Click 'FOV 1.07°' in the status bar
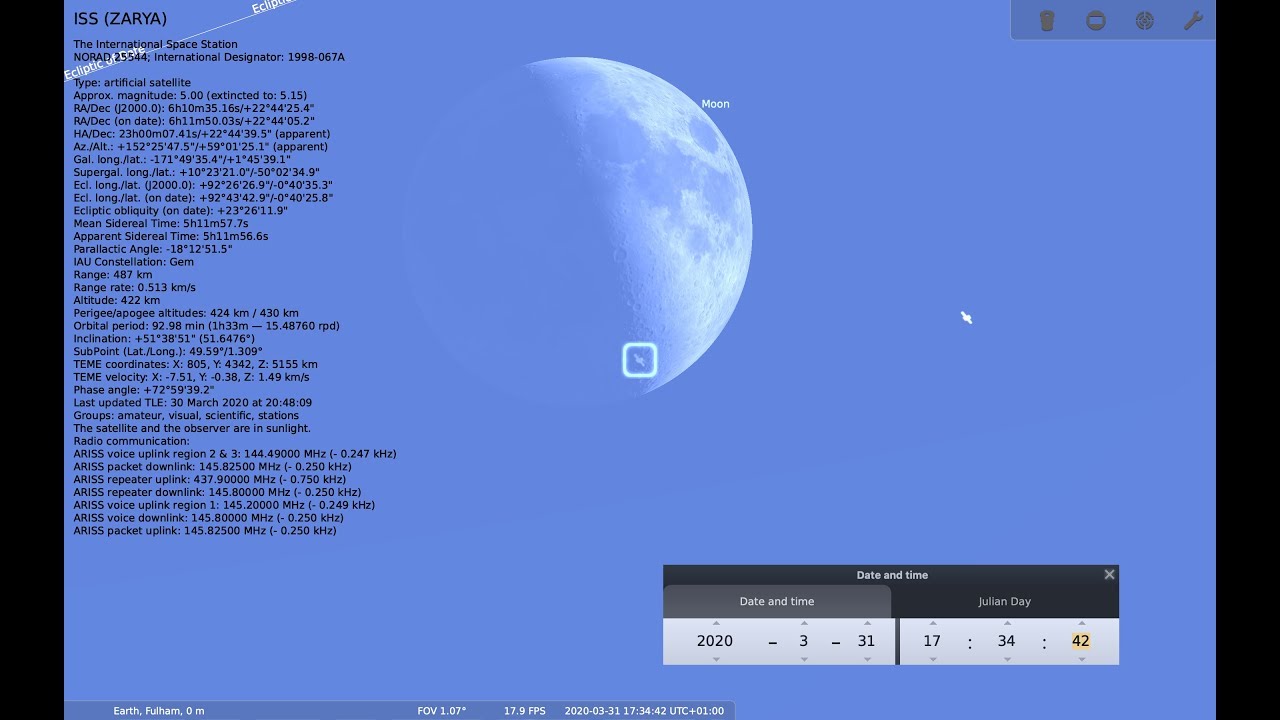The image size is (1280, 720). [x=442, y=711]
